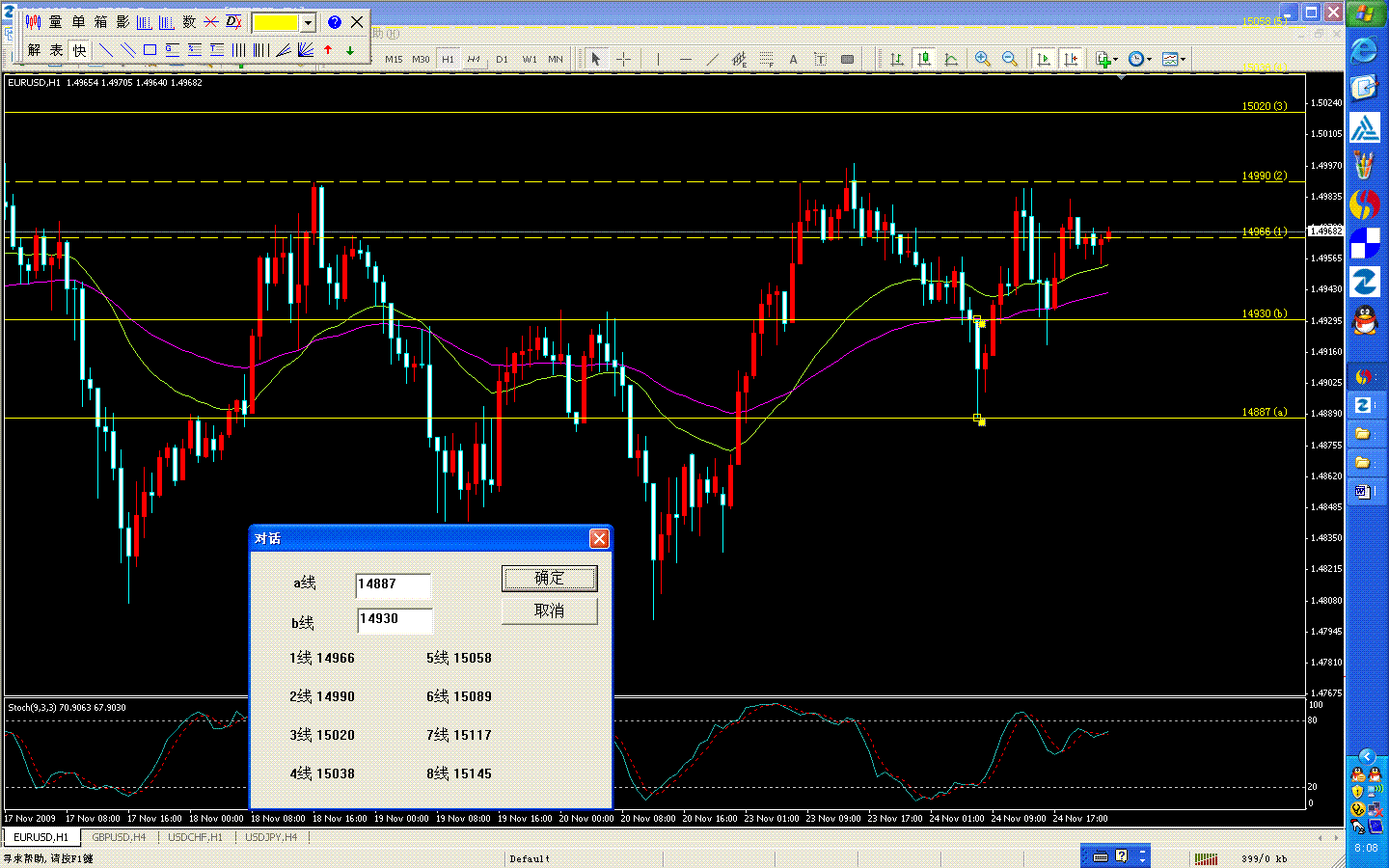The image size is (1389, 868).
Task: Switch chart to MN timeframe
Action: [556, 60]
